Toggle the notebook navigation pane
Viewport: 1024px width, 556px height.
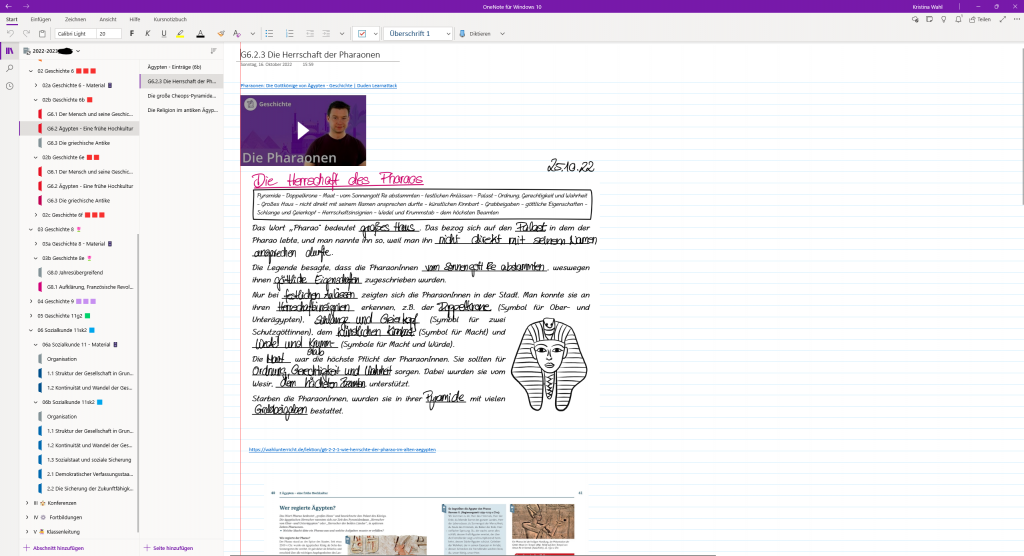tap(9, 50)
